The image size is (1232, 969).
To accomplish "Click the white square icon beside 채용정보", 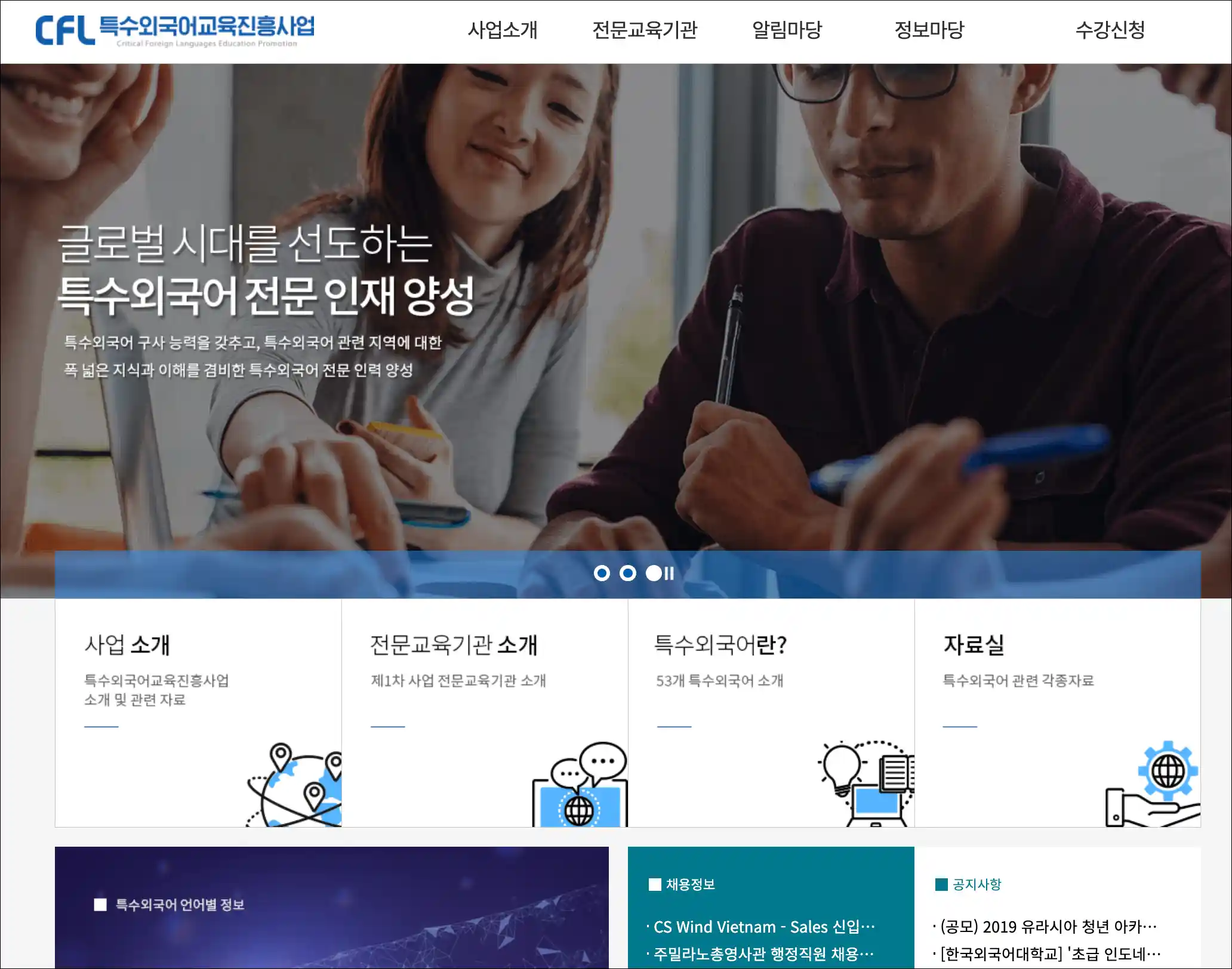I will (655, 884).
